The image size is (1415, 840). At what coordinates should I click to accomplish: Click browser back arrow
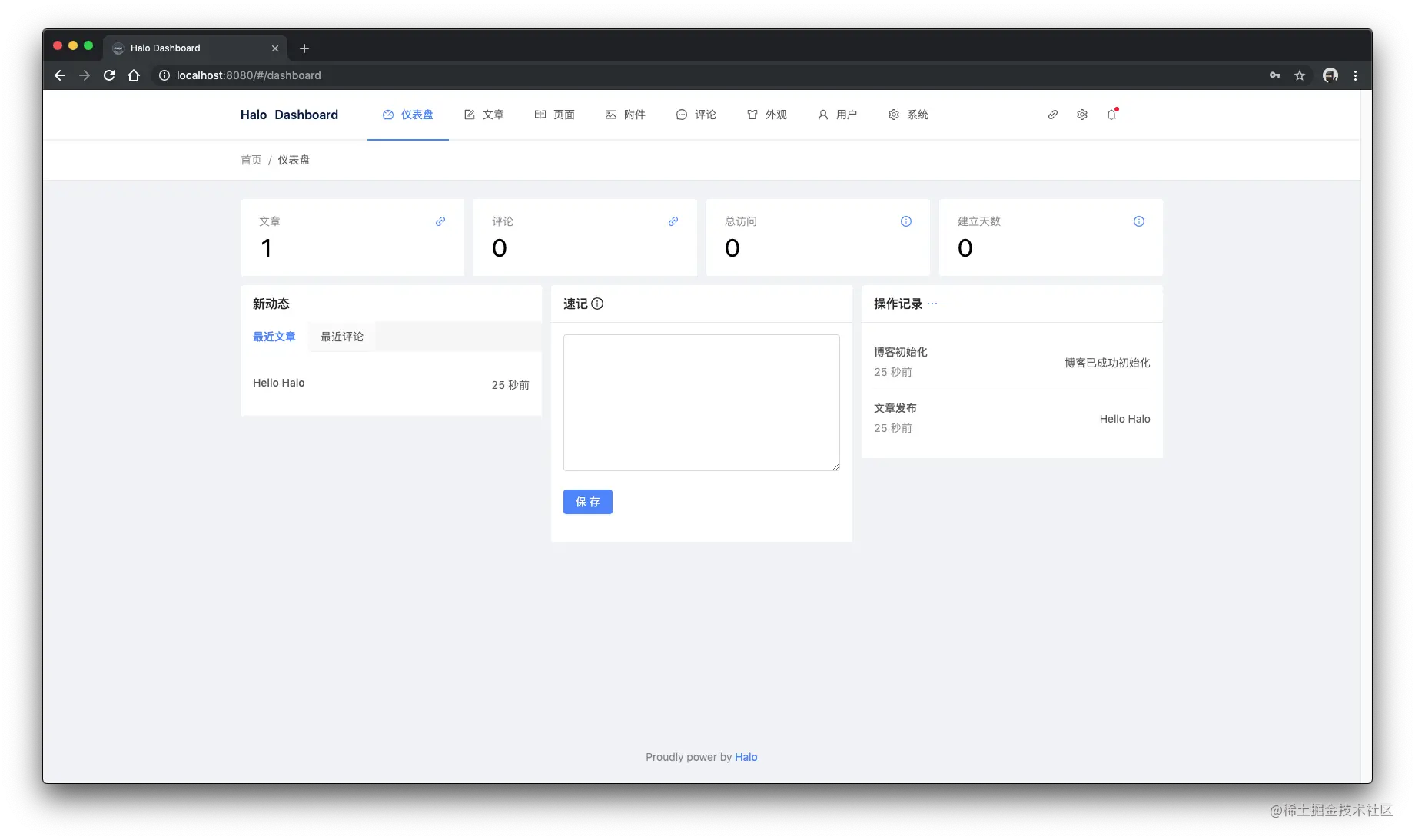click(x=60, y=75)
